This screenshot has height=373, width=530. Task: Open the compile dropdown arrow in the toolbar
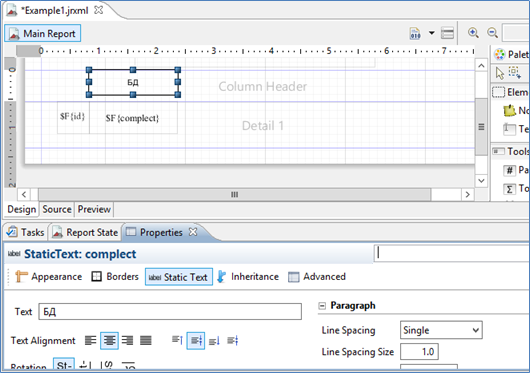pos(432,33)
